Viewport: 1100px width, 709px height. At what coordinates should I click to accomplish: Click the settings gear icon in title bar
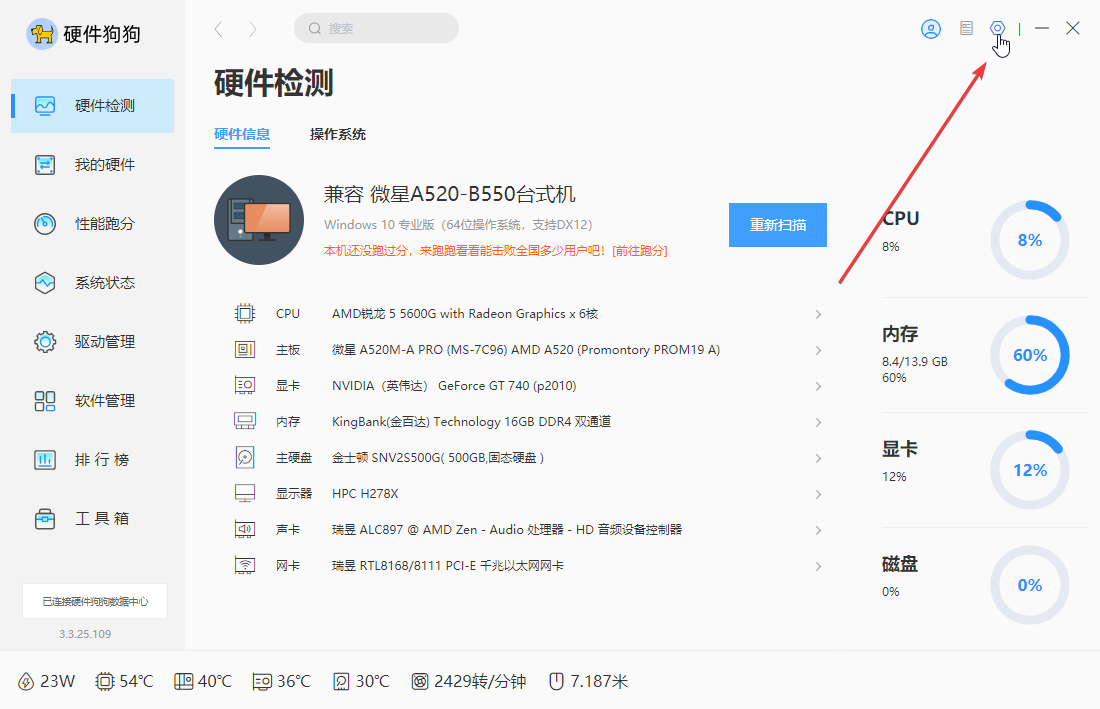[x=997, y=29]
